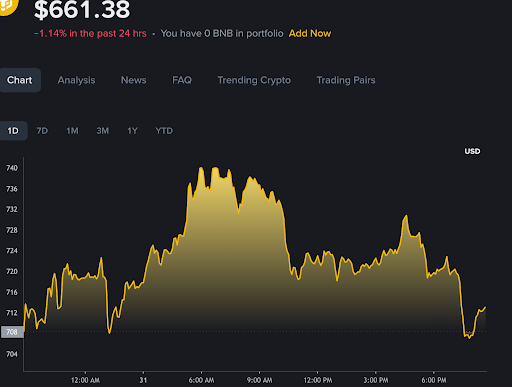Click the 736 y-axis label

point(12,189)
